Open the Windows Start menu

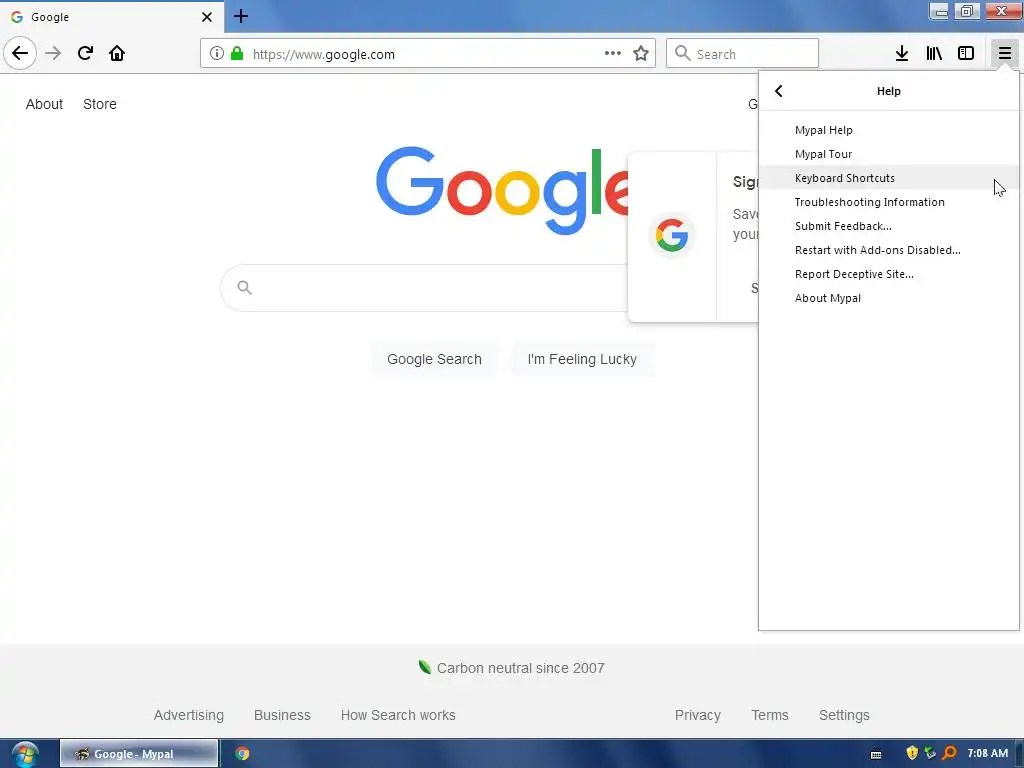pos(25,754)
